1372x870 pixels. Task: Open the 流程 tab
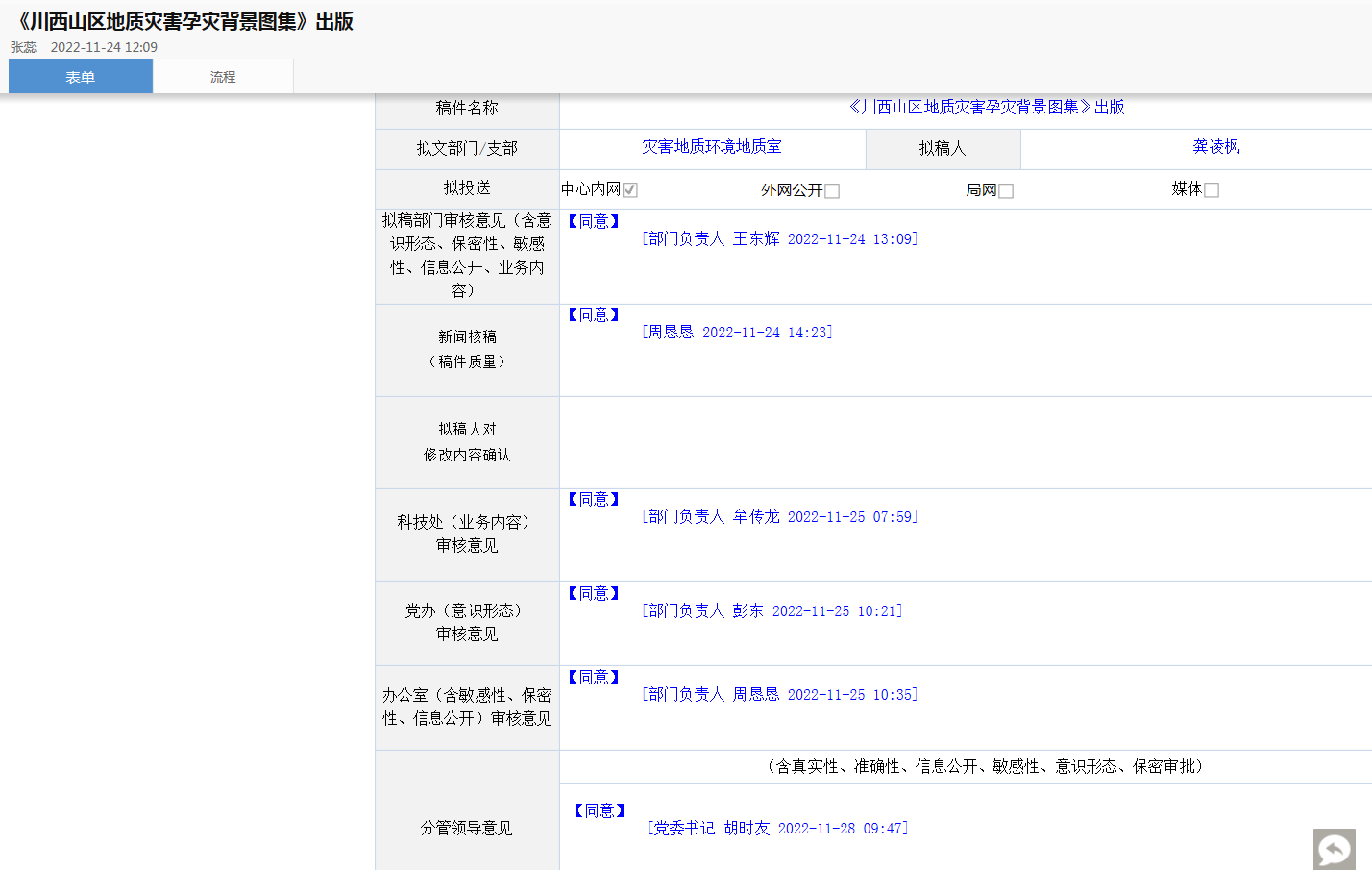point(223,77)
